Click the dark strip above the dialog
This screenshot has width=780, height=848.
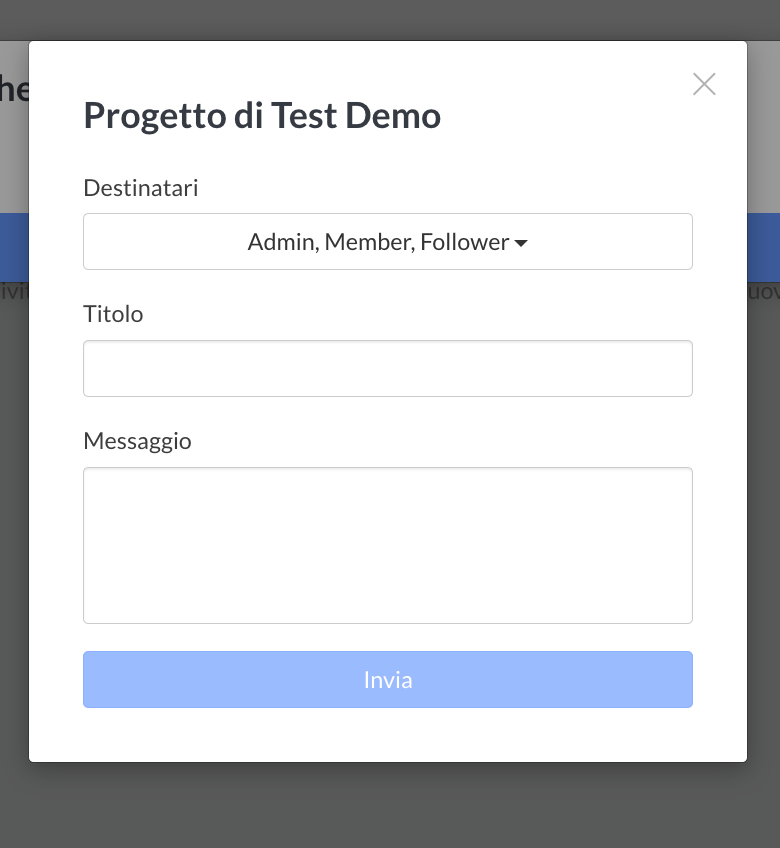click(388, 20)
